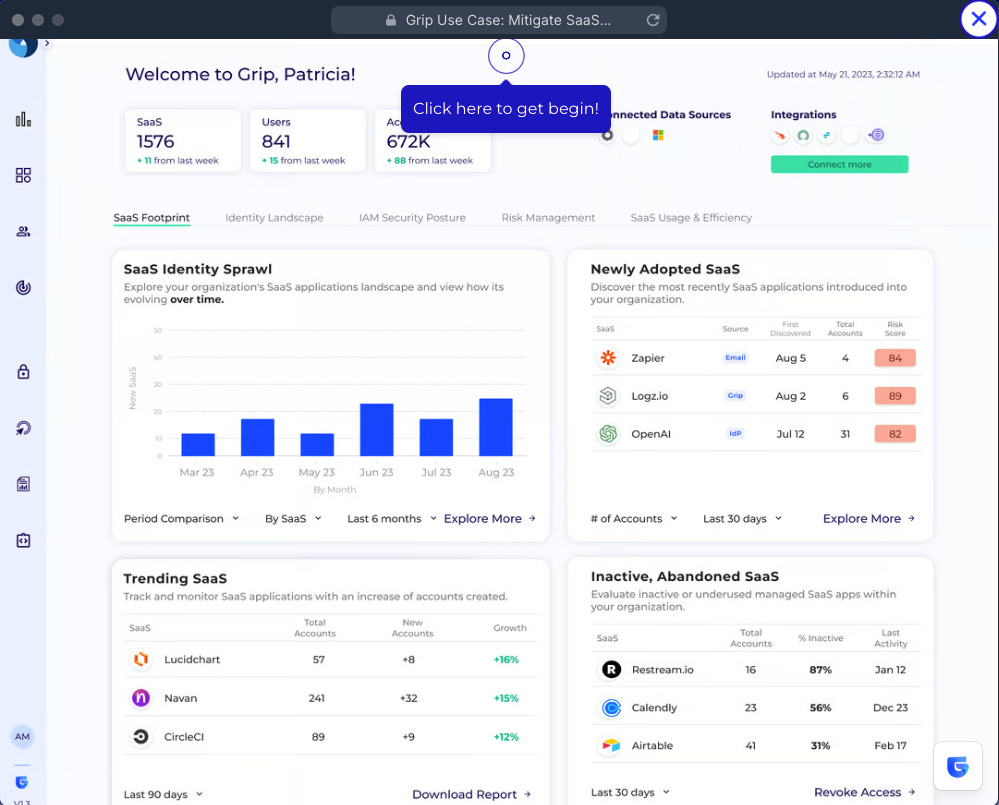
Task: Click OpenAI's risk score 82 badge
Action: tap(895, 434)
